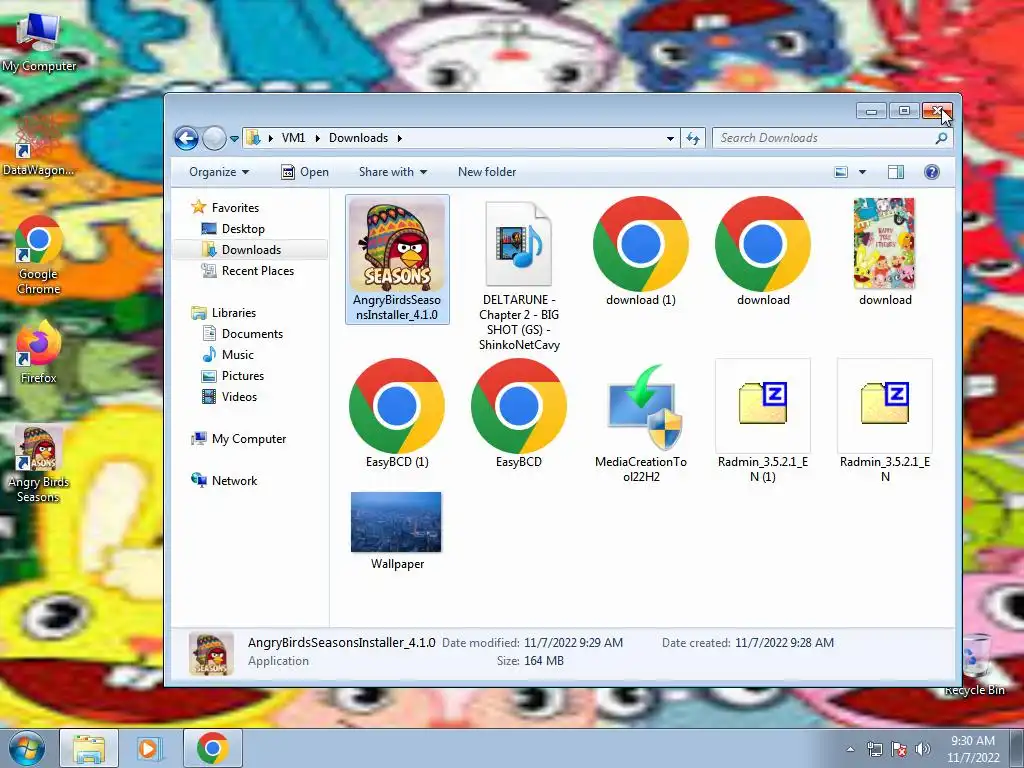This screenshot has width=1024, height=768.
Task: Click the Search Downloads field
Action: coord(833,138)
